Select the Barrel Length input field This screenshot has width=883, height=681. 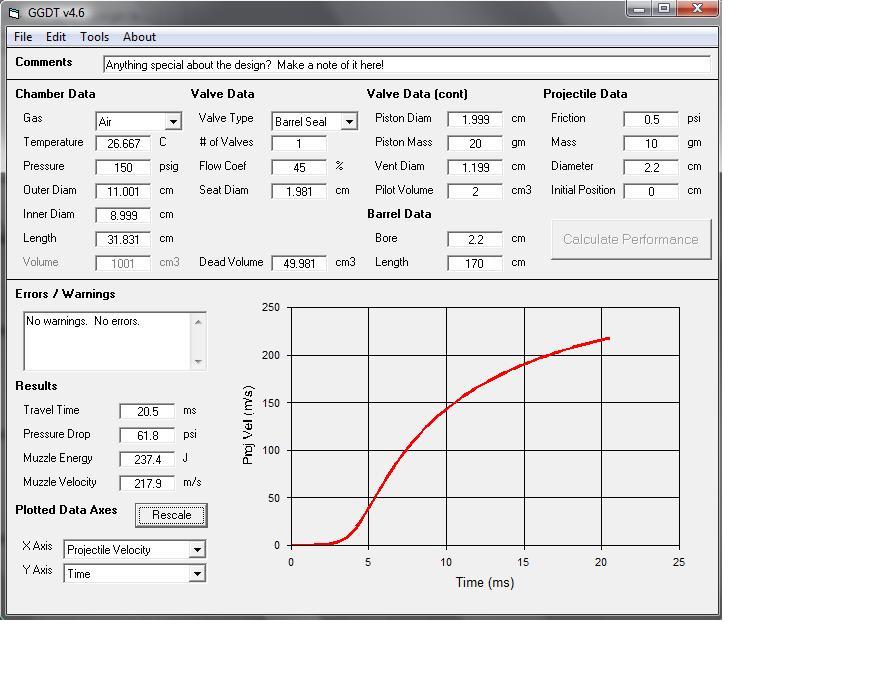(474, 263)
